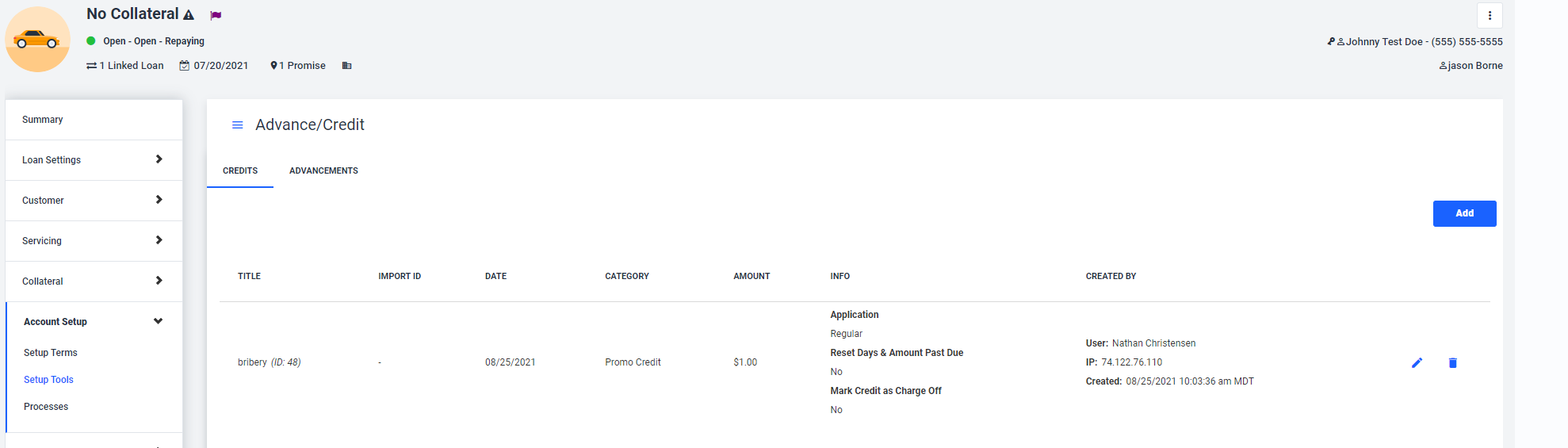
Task: Open the three-dot options menu
Action: (1490, 15)
